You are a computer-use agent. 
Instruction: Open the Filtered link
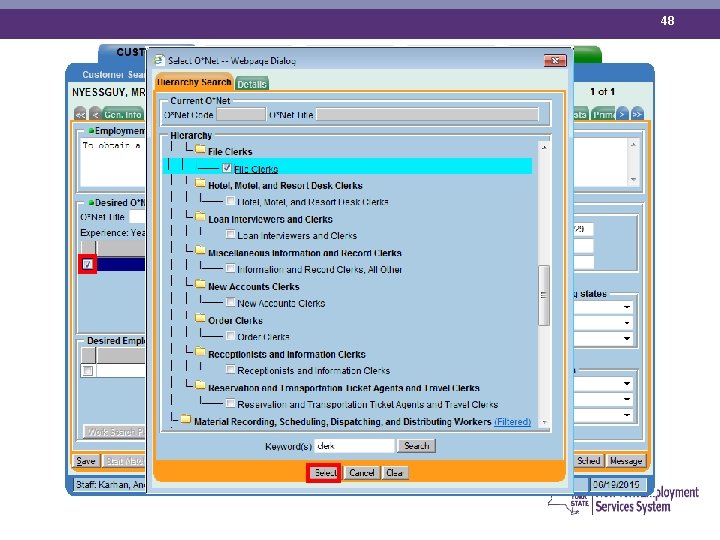click(512, 422)
